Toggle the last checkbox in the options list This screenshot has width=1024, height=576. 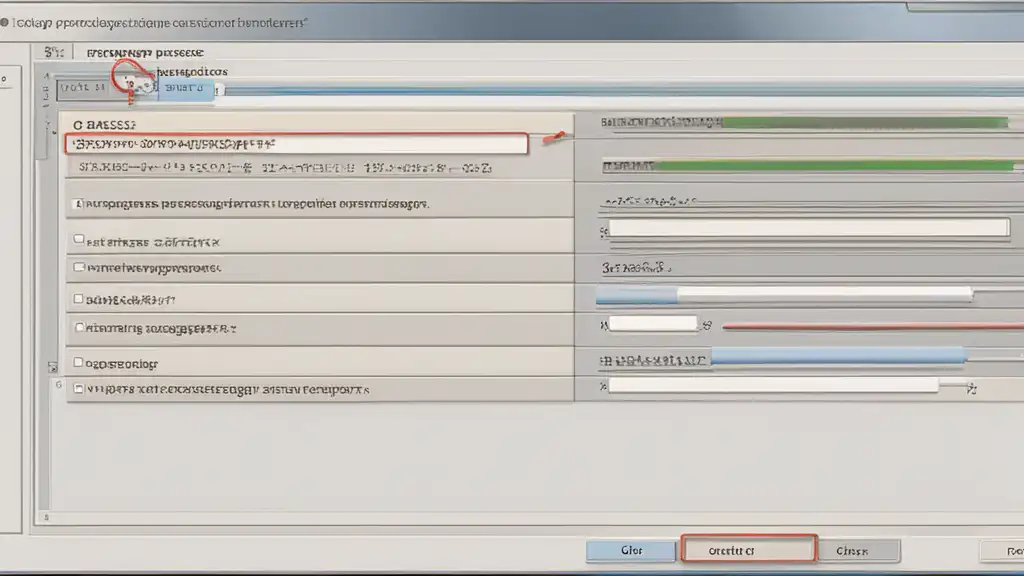click(x=78, y=389)
